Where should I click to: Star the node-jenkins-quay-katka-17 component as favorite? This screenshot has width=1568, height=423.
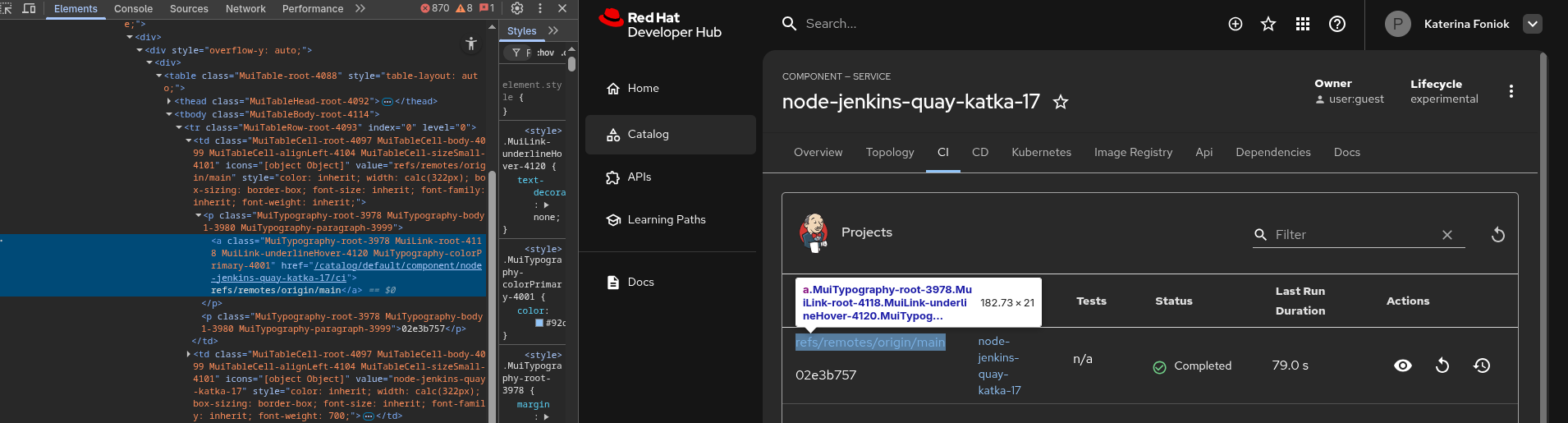1061,102
